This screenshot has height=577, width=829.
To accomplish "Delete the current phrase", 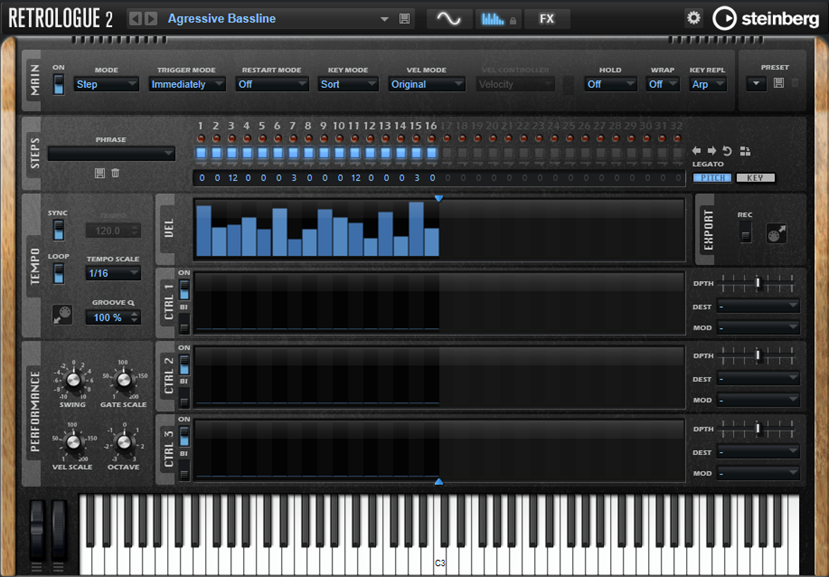I will click(x=115, y=173).
